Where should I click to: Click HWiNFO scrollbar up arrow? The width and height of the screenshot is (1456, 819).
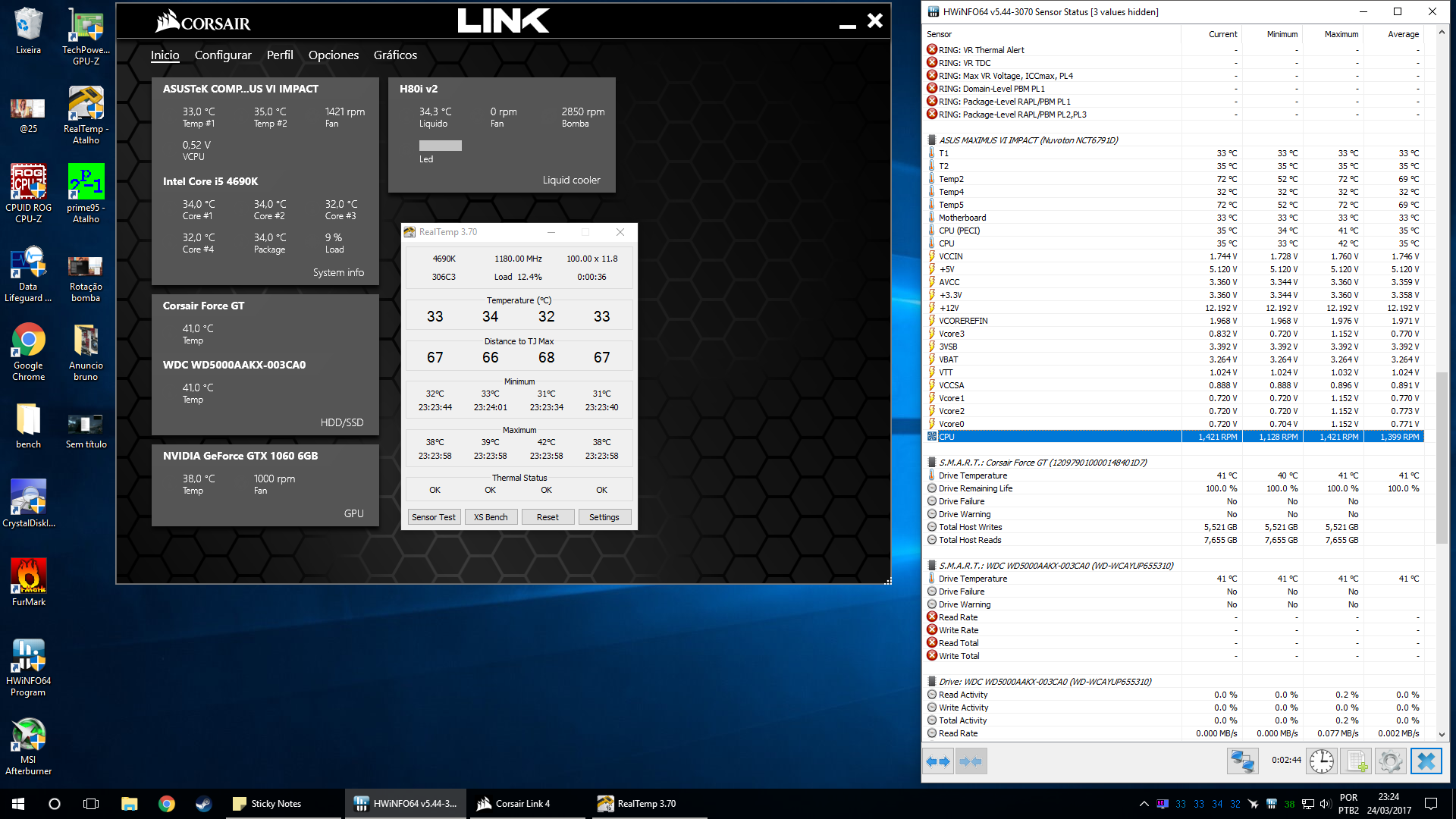click(1442, 32)
